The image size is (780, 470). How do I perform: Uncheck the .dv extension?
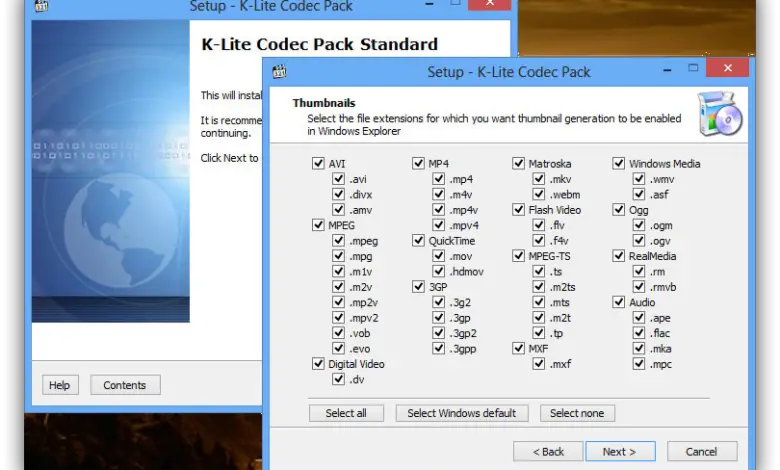[339, 379]
